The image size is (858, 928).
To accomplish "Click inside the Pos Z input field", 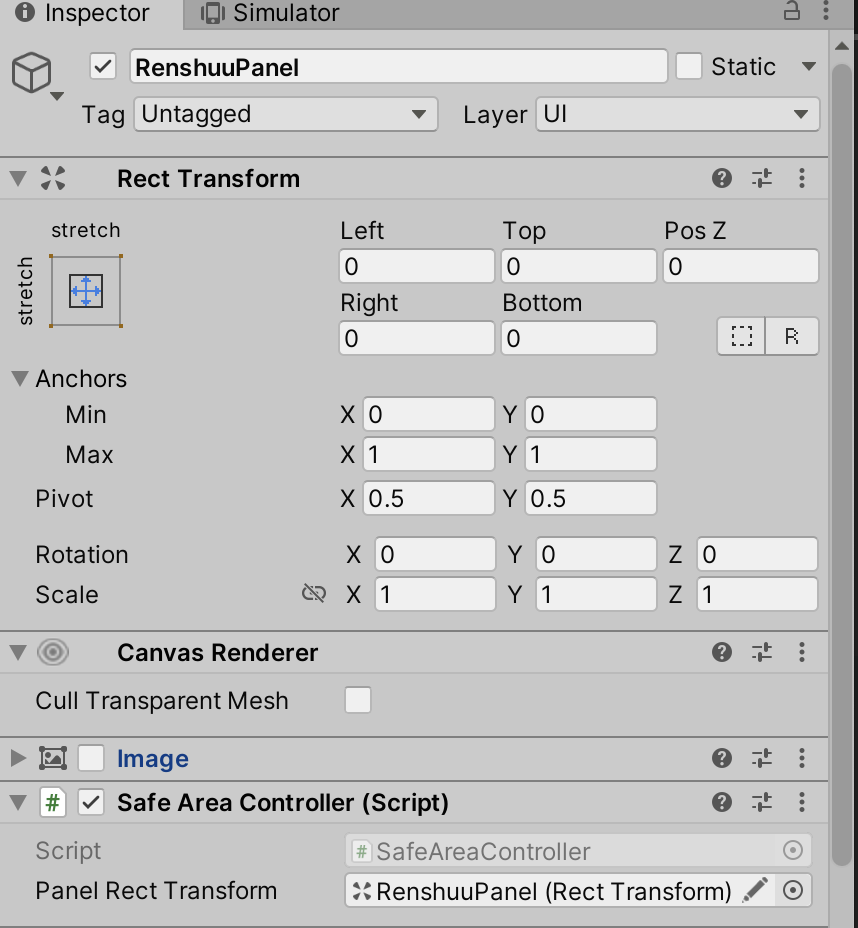I will (x=740, y=266).
